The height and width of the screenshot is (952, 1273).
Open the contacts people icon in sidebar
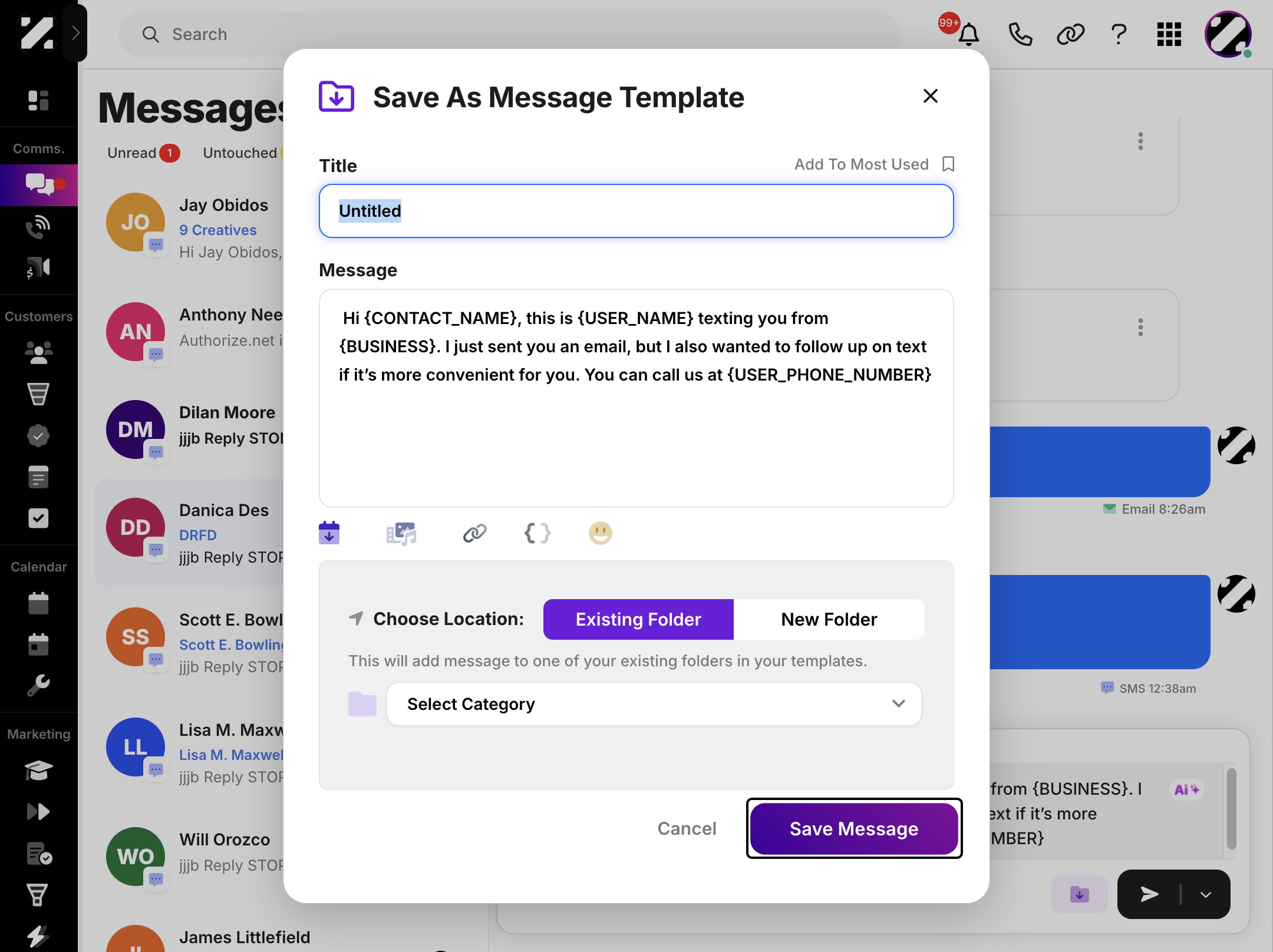pos(38,352)
